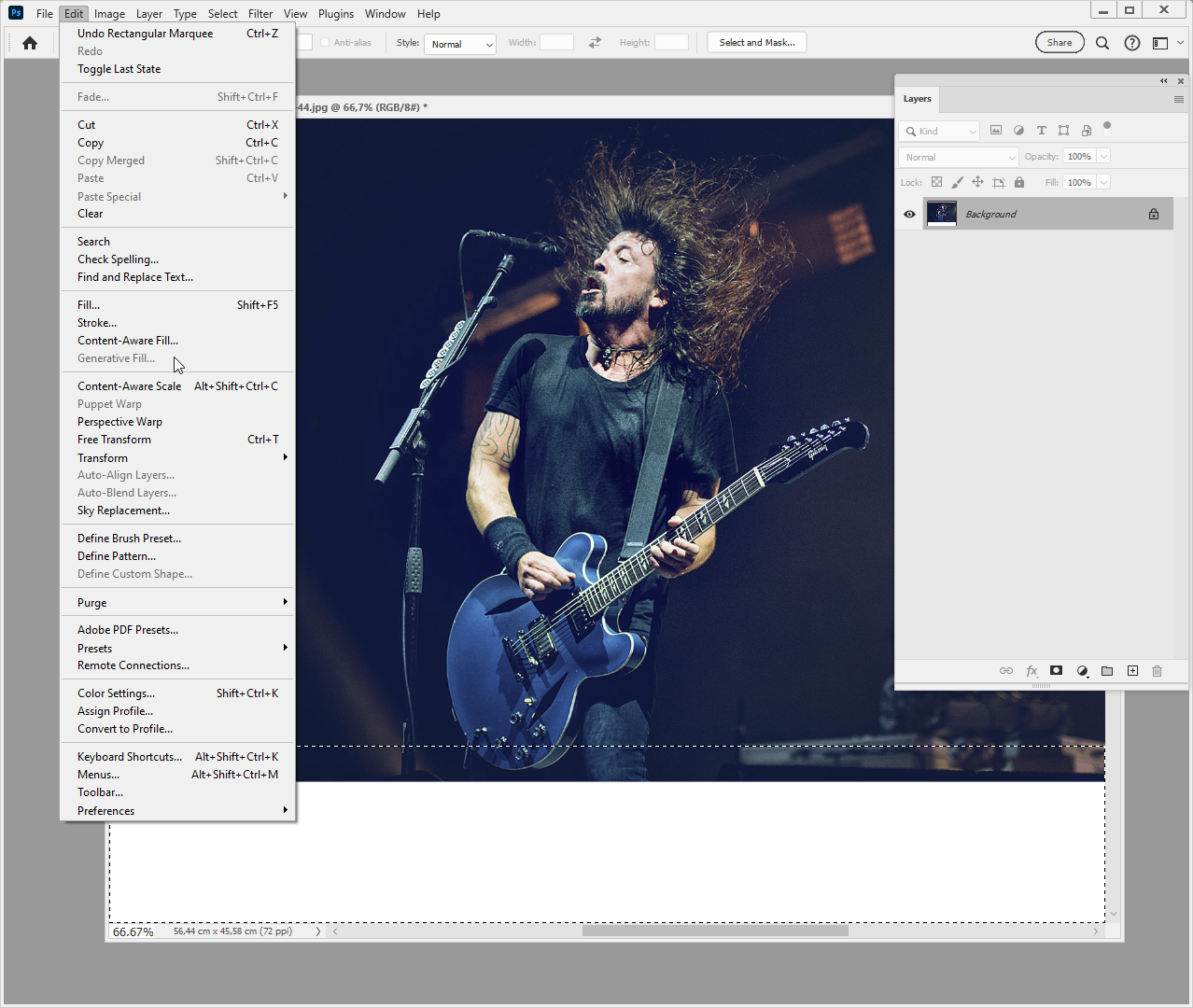Click the Background layer's lock icon
Image resolution: width=1193 pixels, height=1008 pixels.
1154,215
